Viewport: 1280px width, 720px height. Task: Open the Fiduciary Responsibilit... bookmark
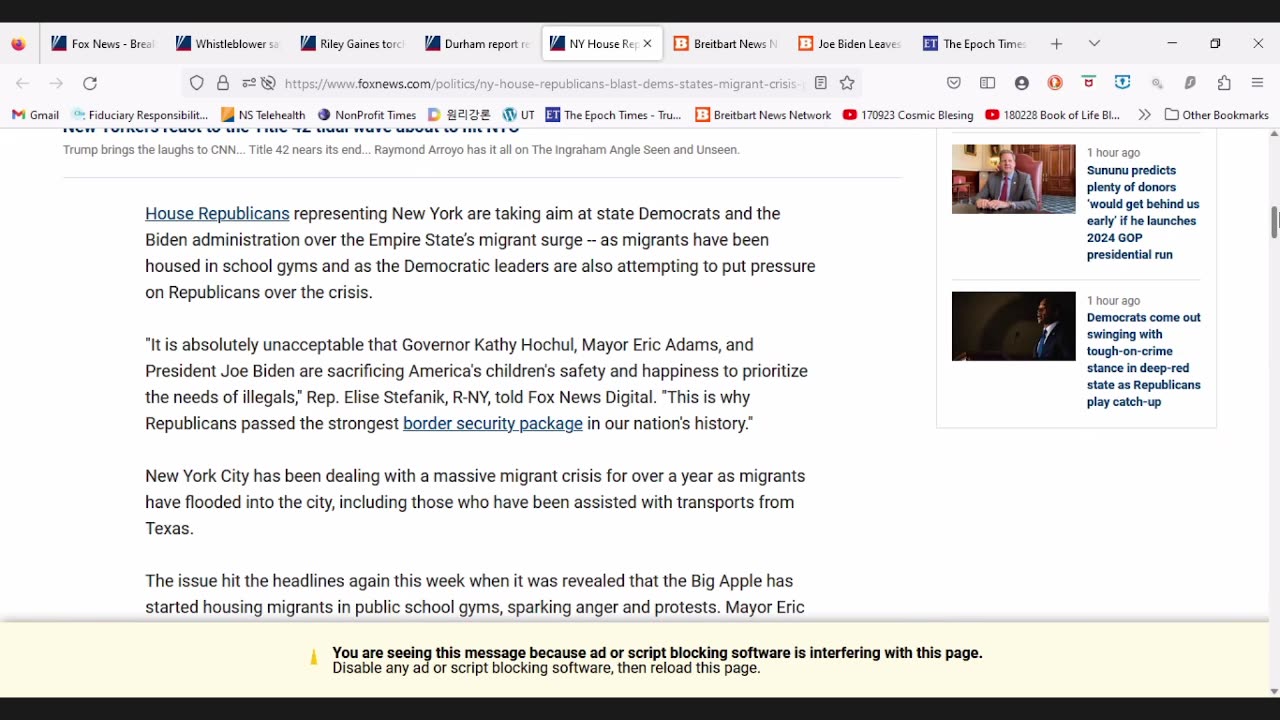point(140,115)
